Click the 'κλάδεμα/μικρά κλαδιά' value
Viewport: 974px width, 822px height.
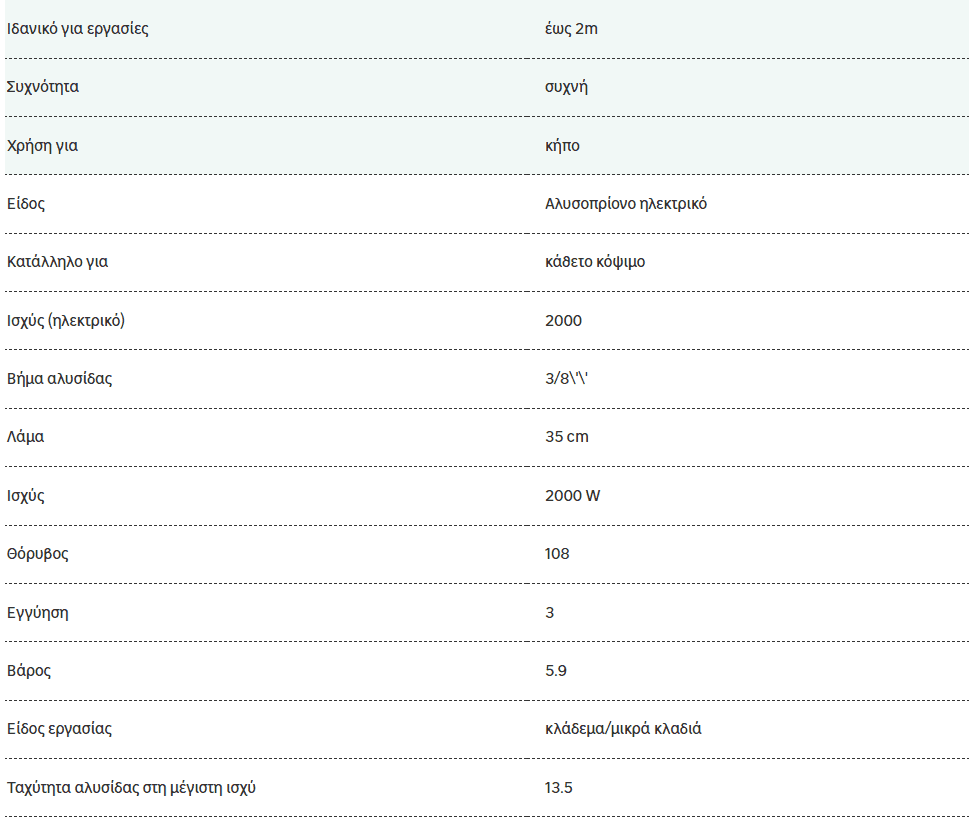point(623,729)
